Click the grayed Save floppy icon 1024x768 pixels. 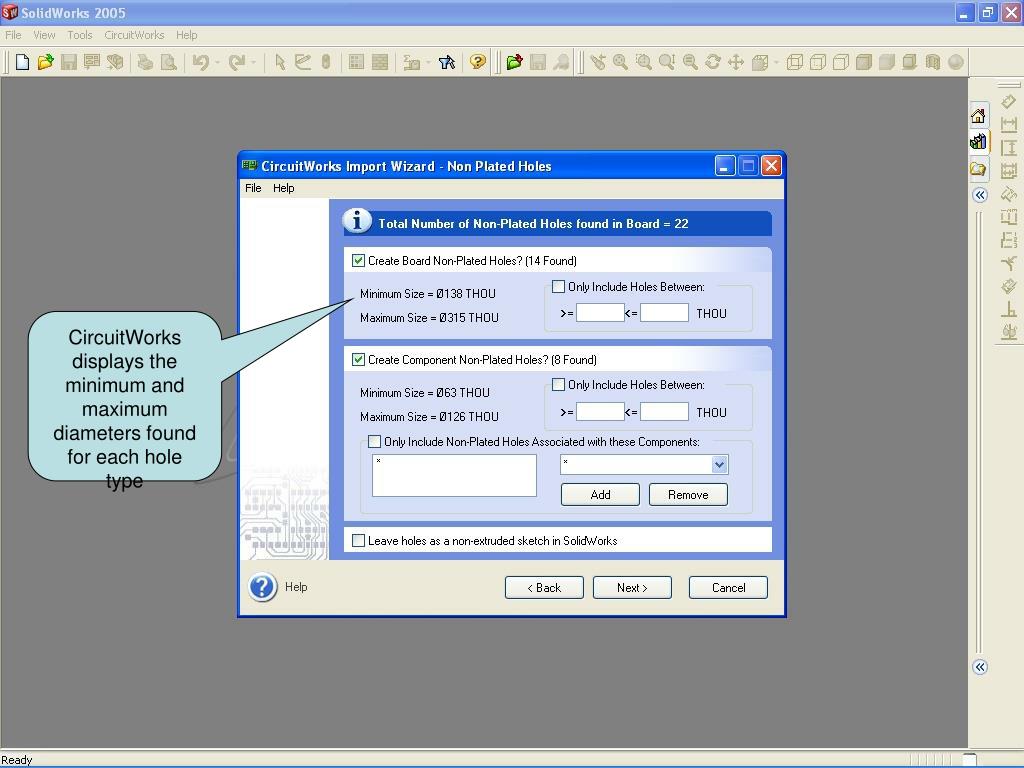tap(69, 62)
